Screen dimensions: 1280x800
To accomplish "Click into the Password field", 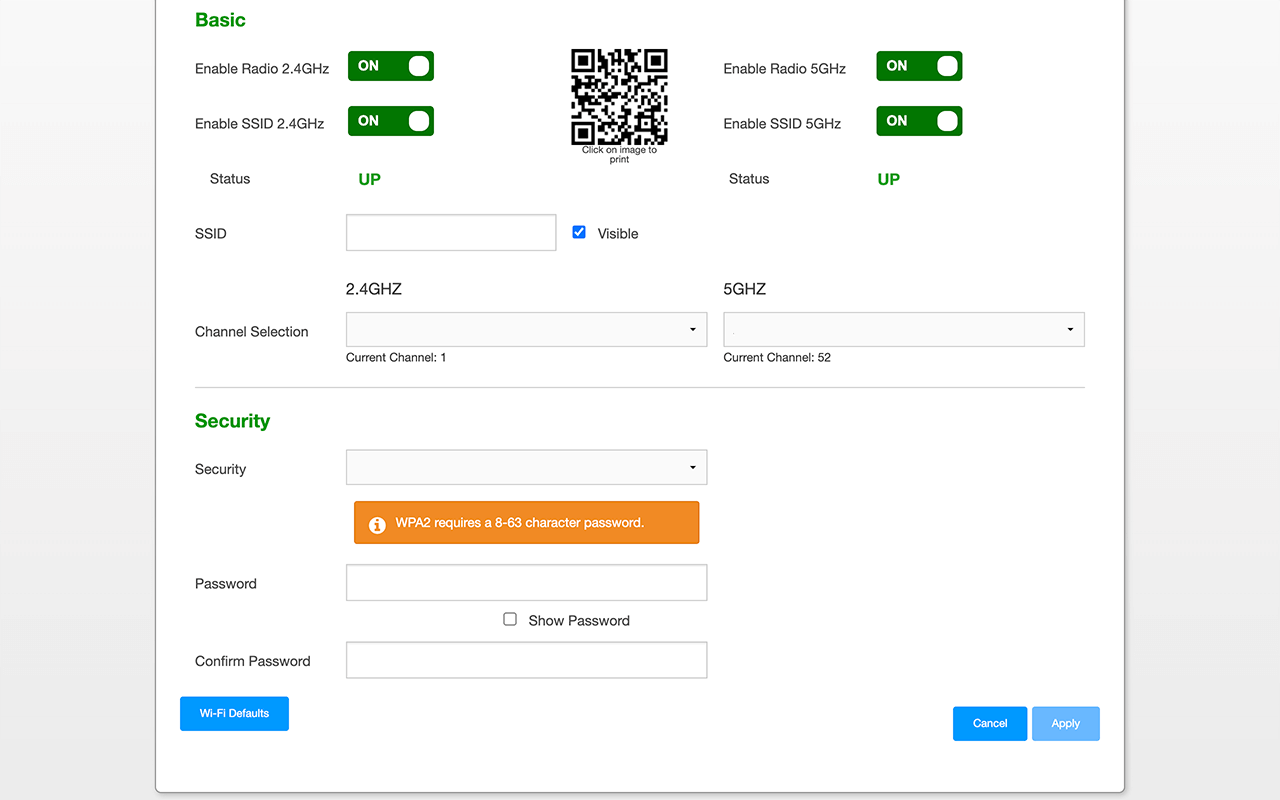I will pos(526,583).
